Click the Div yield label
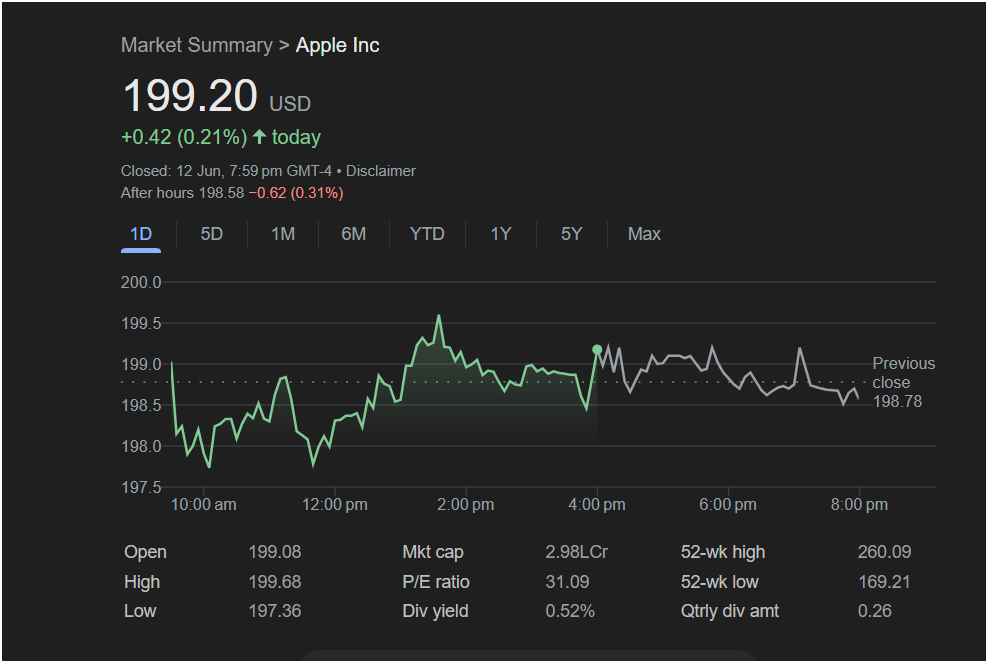Viewport: 988px width, 663px height. coord(435,611)
